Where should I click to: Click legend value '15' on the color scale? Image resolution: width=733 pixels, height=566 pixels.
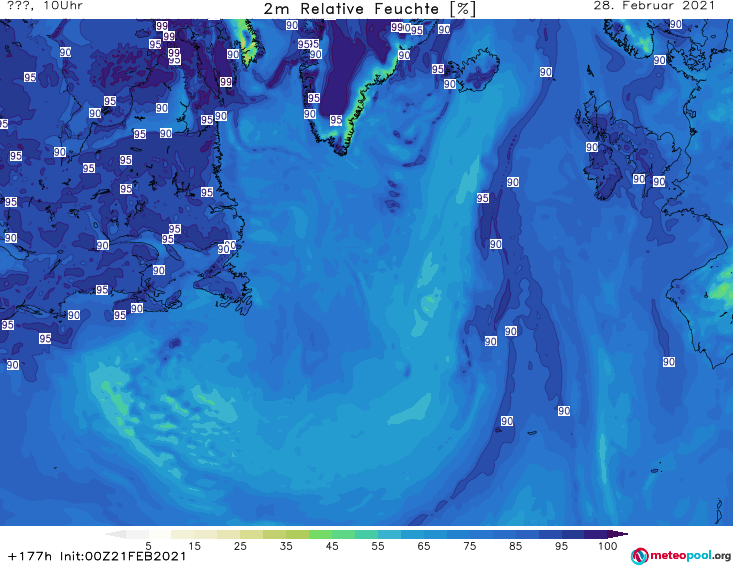(x=194, y=546)
